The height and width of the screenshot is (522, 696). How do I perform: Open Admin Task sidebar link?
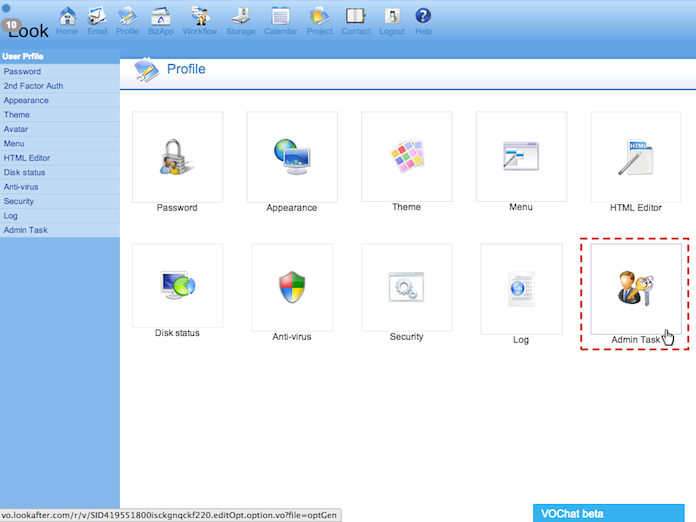[x=60, y=230]
